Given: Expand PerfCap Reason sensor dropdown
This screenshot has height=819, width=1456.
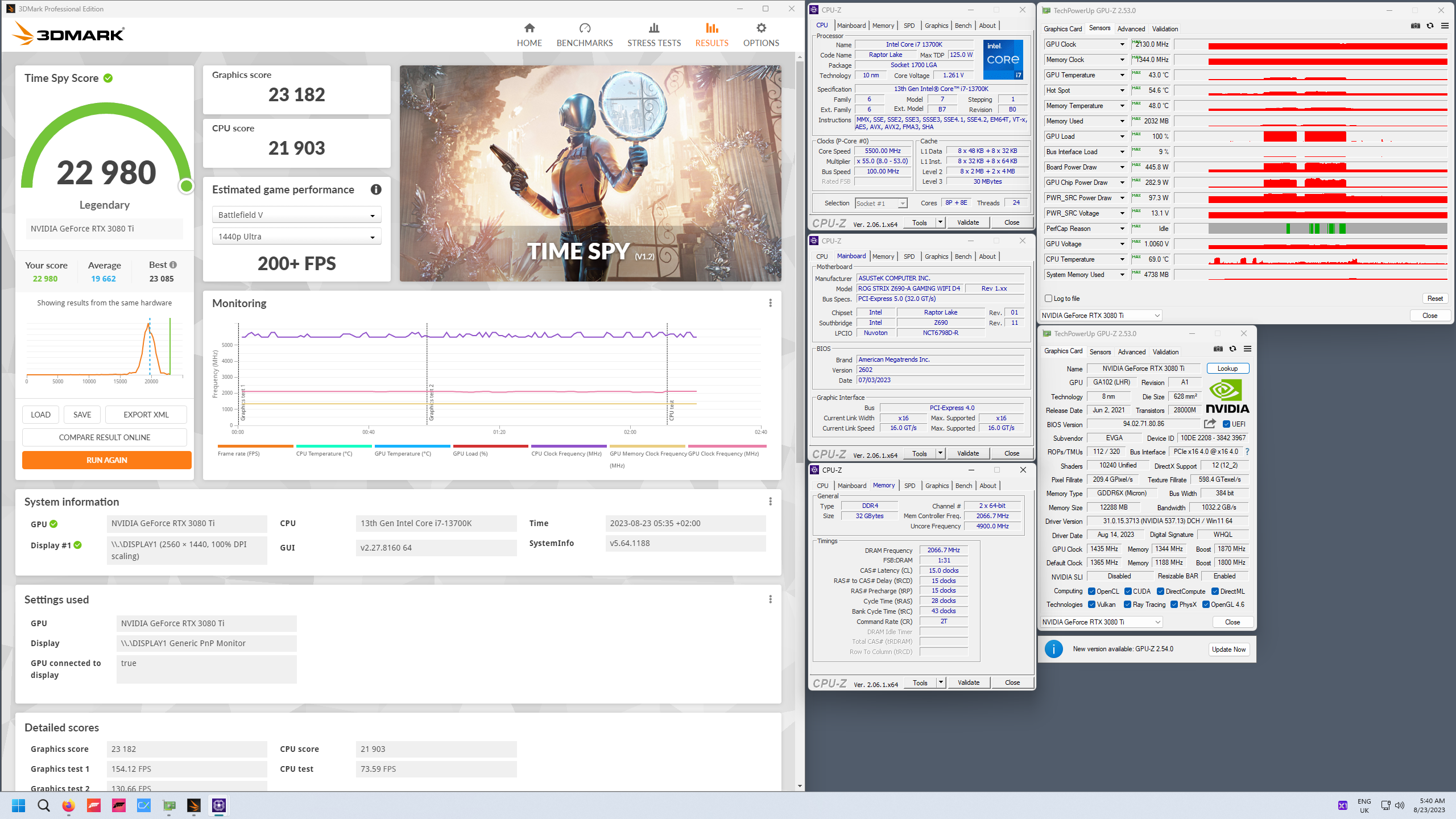Looking at the screenshot, I should pyautogui.click(x=1122, y=229).
